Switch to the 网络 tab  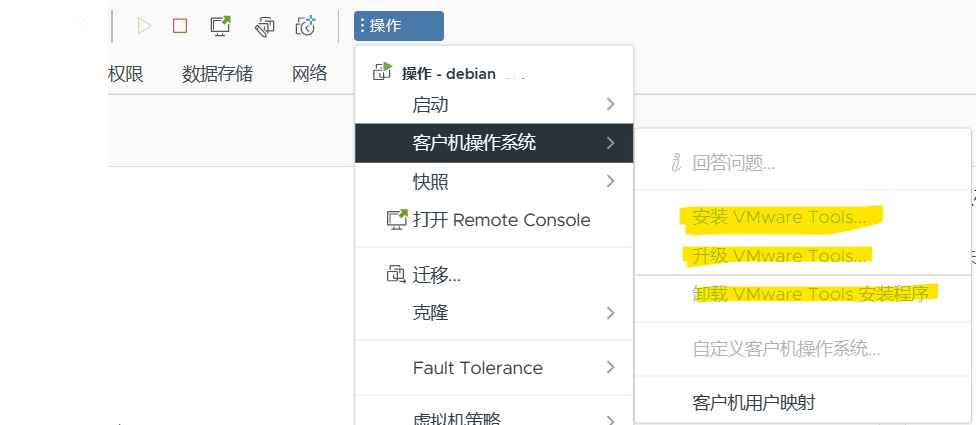coord(310,74)
